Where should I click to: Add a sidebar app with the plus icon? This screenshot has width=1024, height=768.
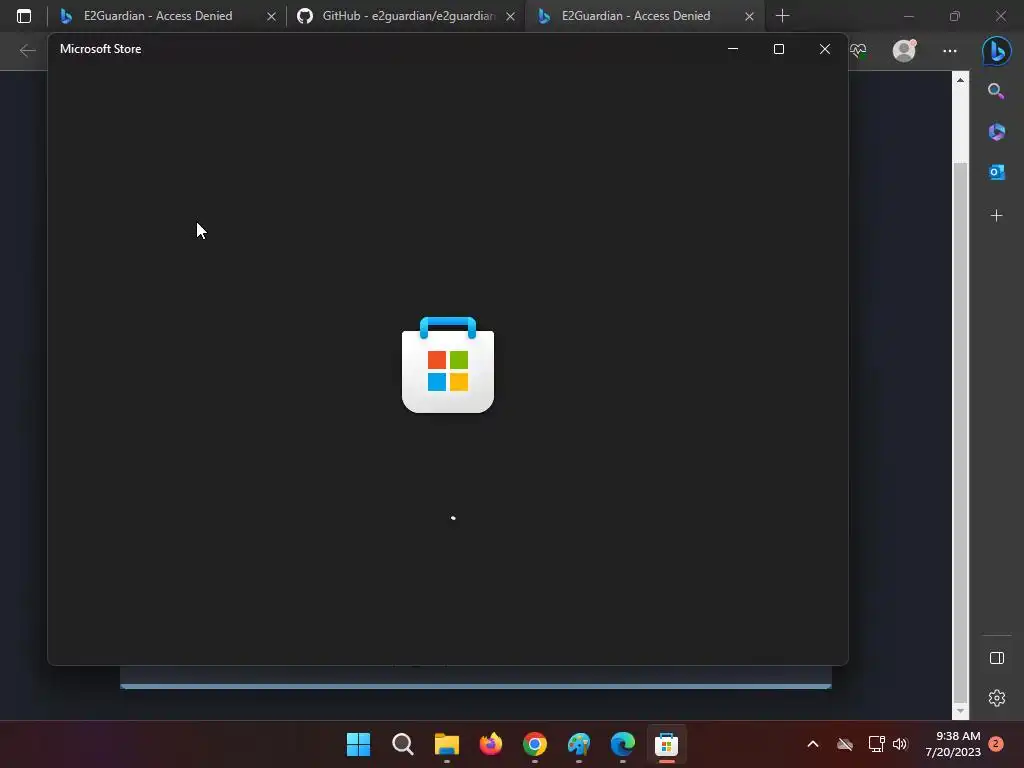coord(997,216)
